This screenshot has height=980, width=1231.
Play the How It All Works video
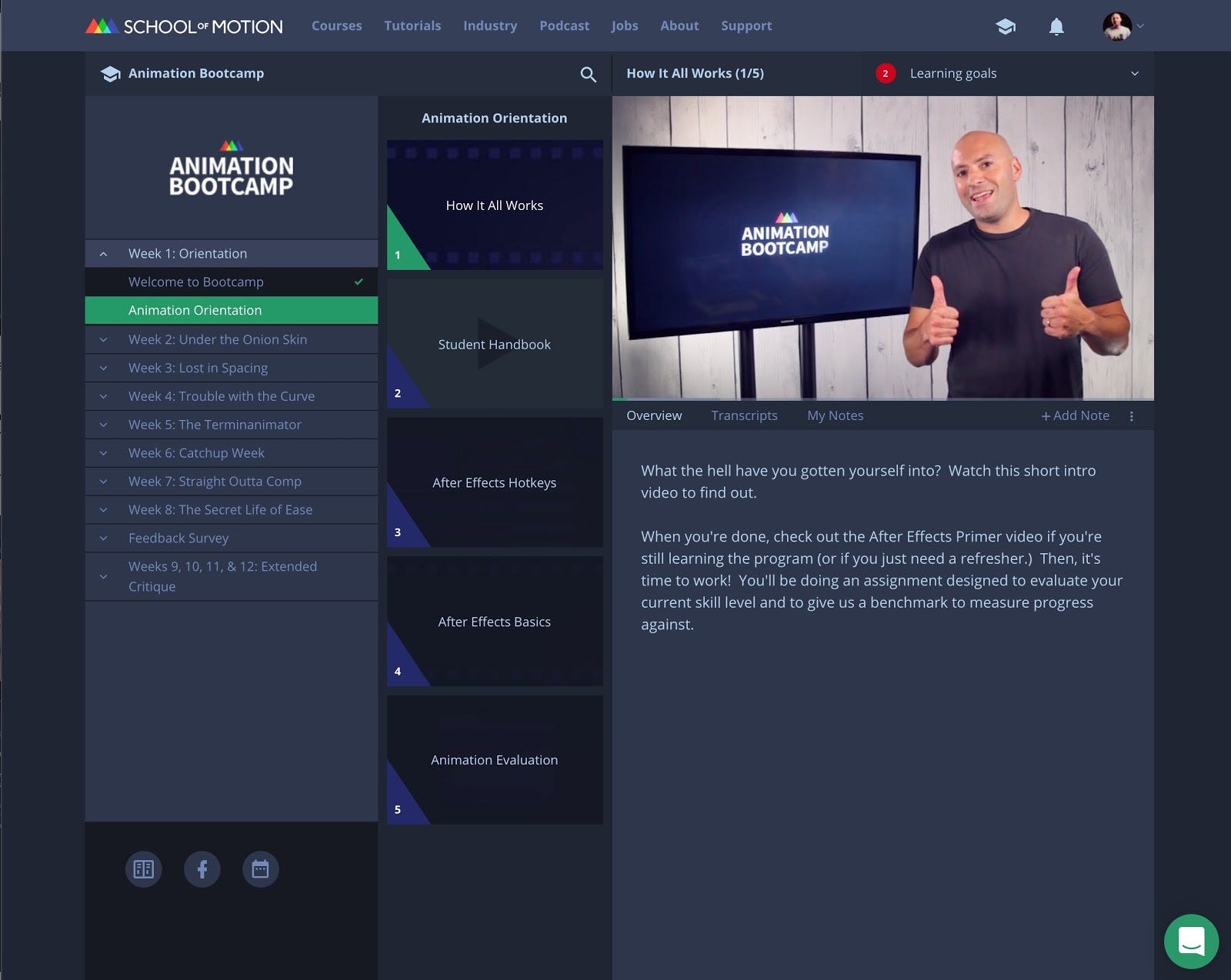click(882, 248)
